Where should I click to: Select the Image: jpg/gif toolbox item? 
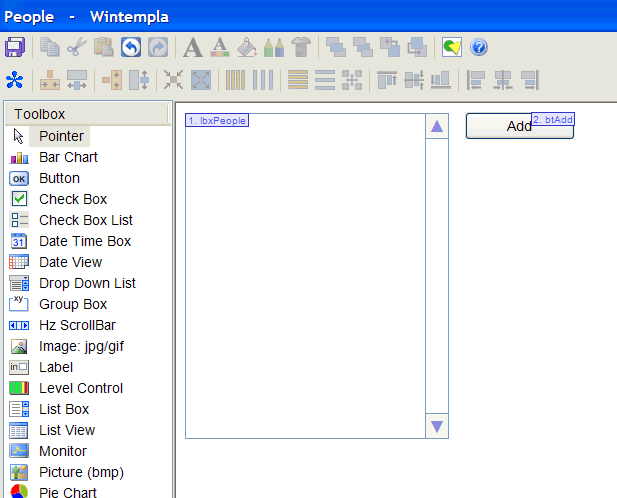[x=81, y=346]
